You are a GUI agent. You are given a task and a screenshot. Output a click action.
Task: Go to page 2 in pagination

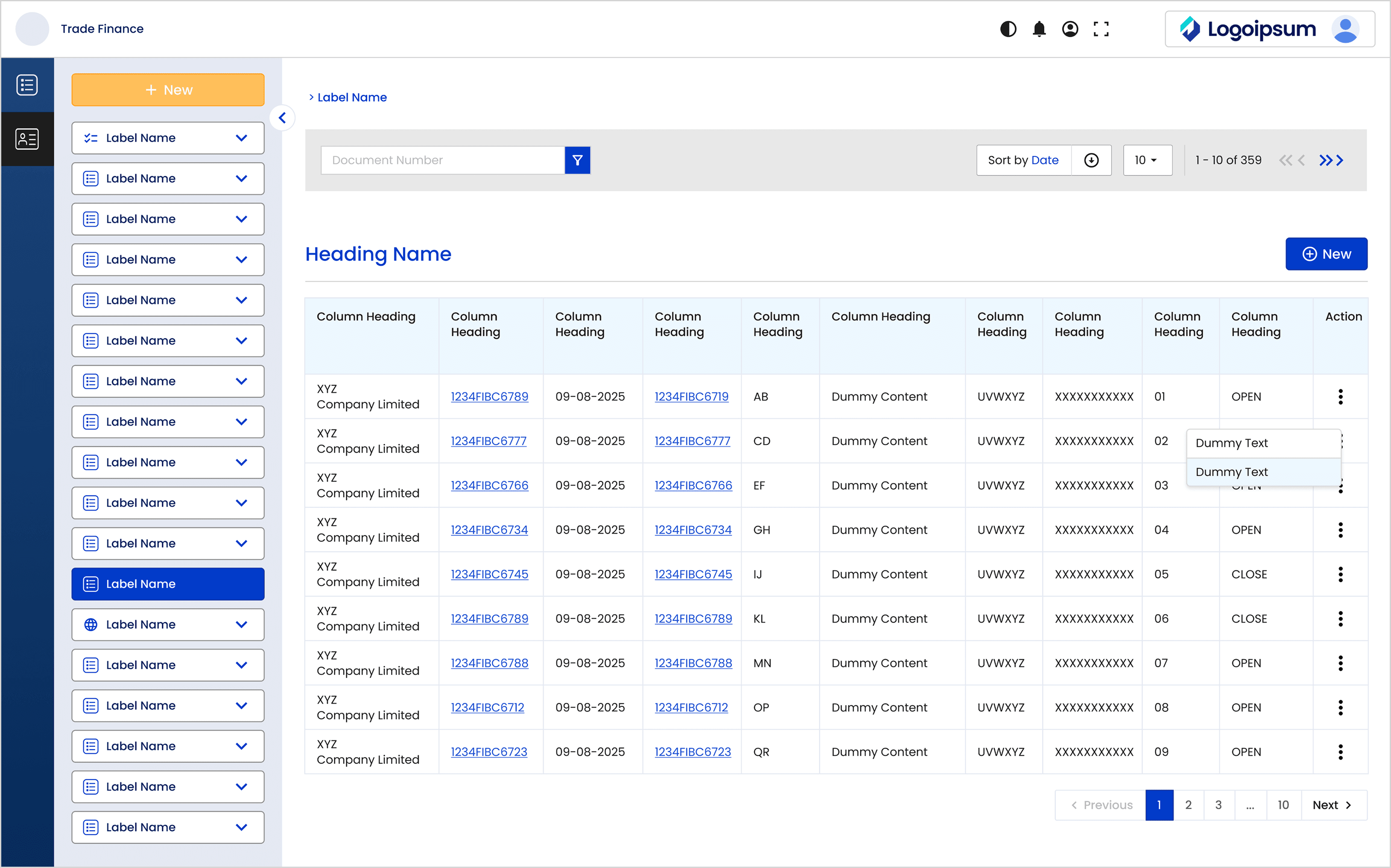1188,805
